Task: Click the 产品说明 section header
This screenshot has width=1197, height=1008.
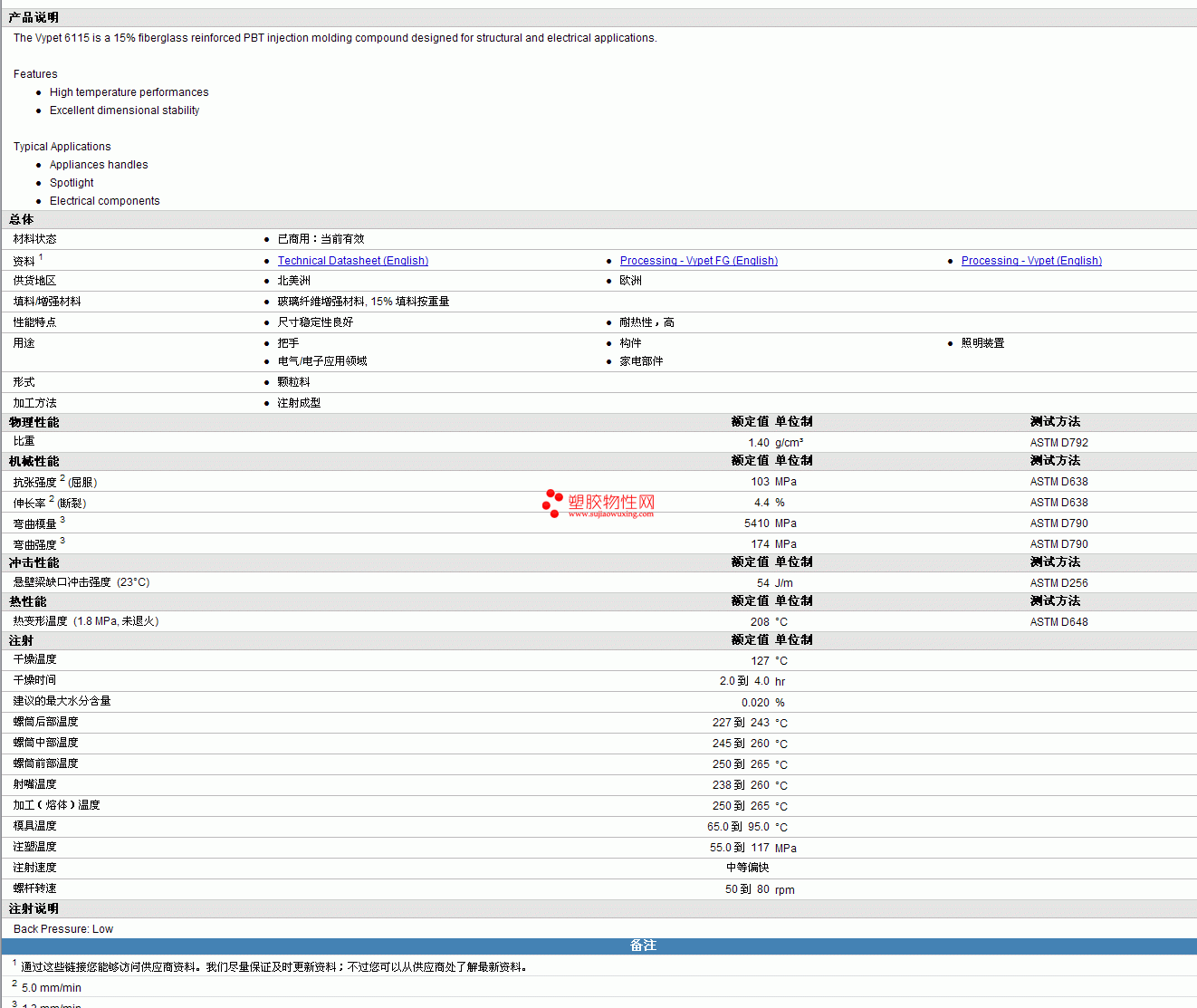Action: pos(34,18)
